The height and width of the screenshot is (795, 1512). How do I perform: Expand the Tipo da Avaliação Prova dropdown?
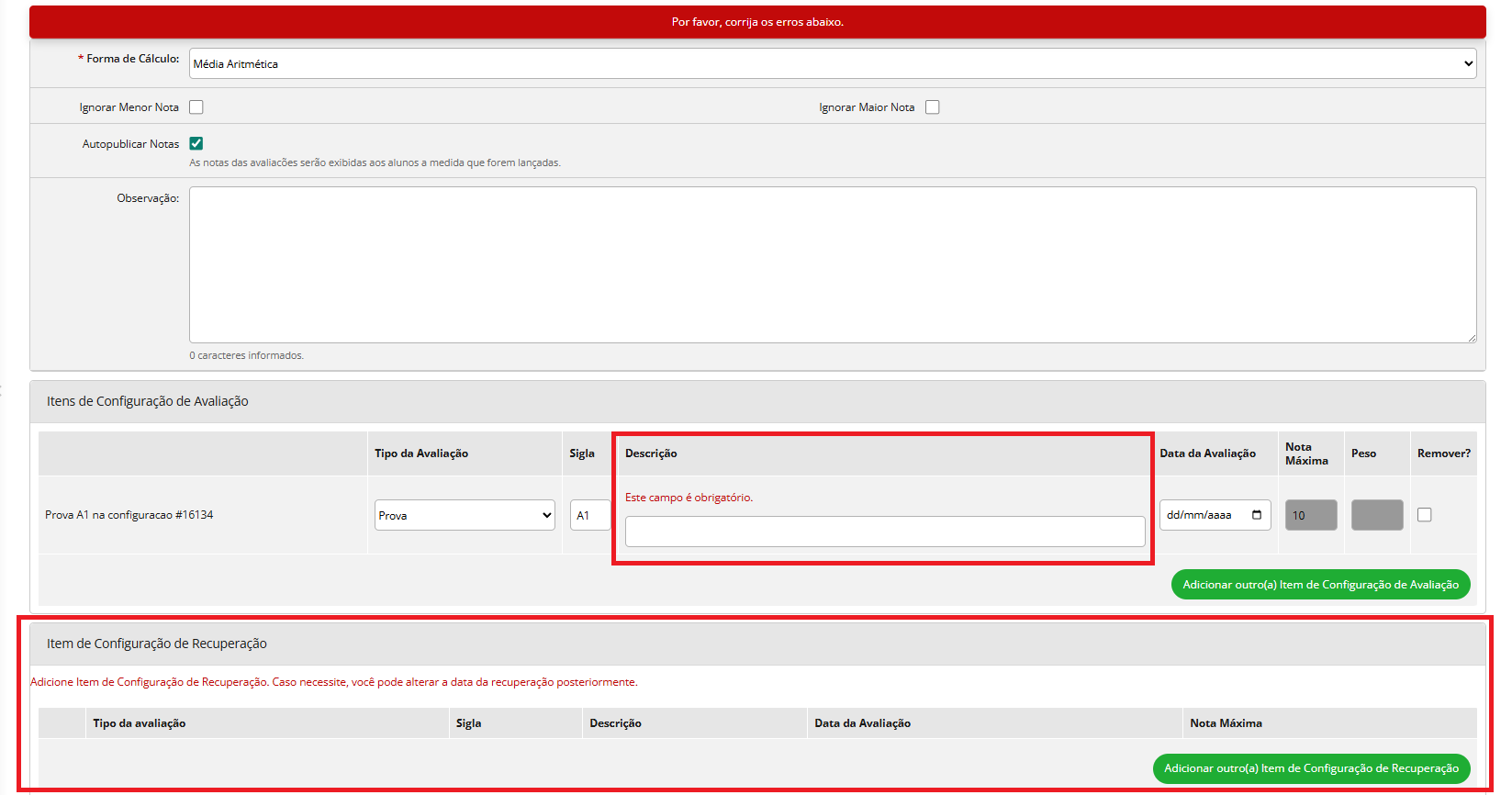point(465,515)
